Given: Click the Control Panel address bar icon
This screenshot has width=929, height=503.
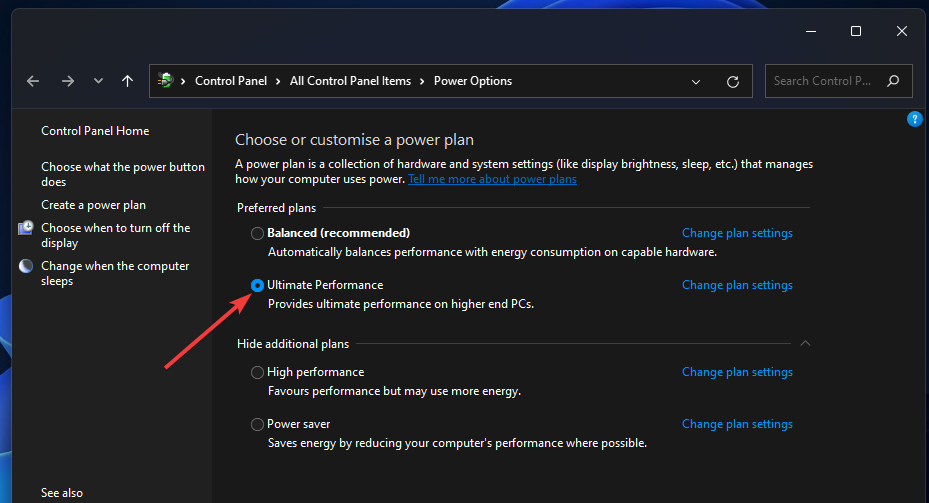Looking at the screenshot, I should pyautogui.click(x=166, y=81).
